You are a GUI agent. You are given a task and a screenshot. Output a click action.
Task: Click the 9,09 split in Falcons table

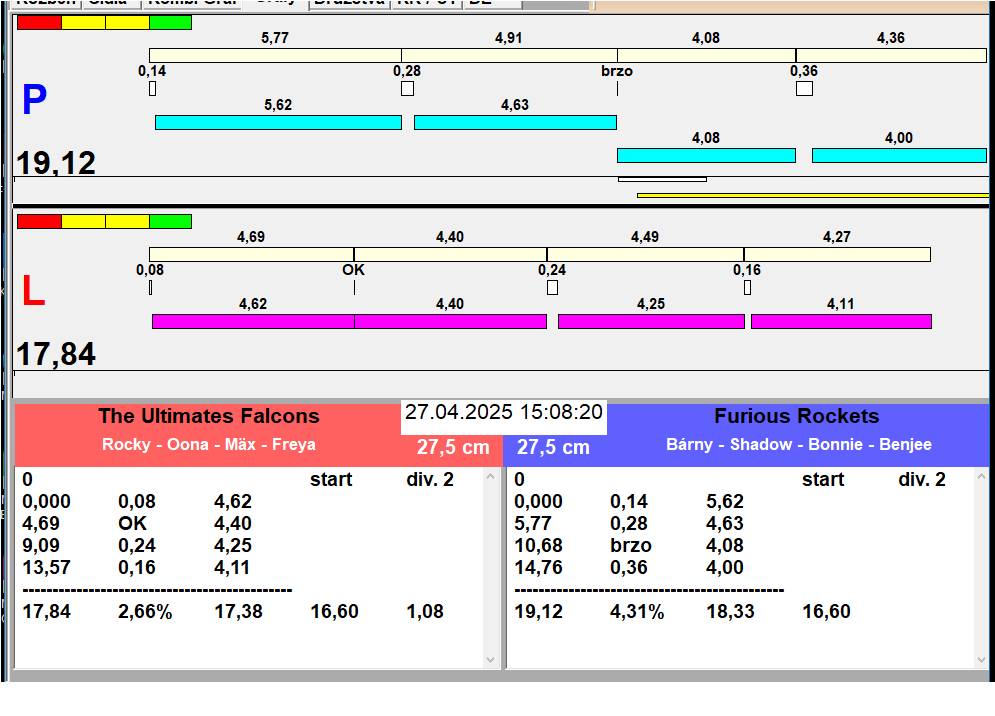pyautogui.click(x=41, y=546)
